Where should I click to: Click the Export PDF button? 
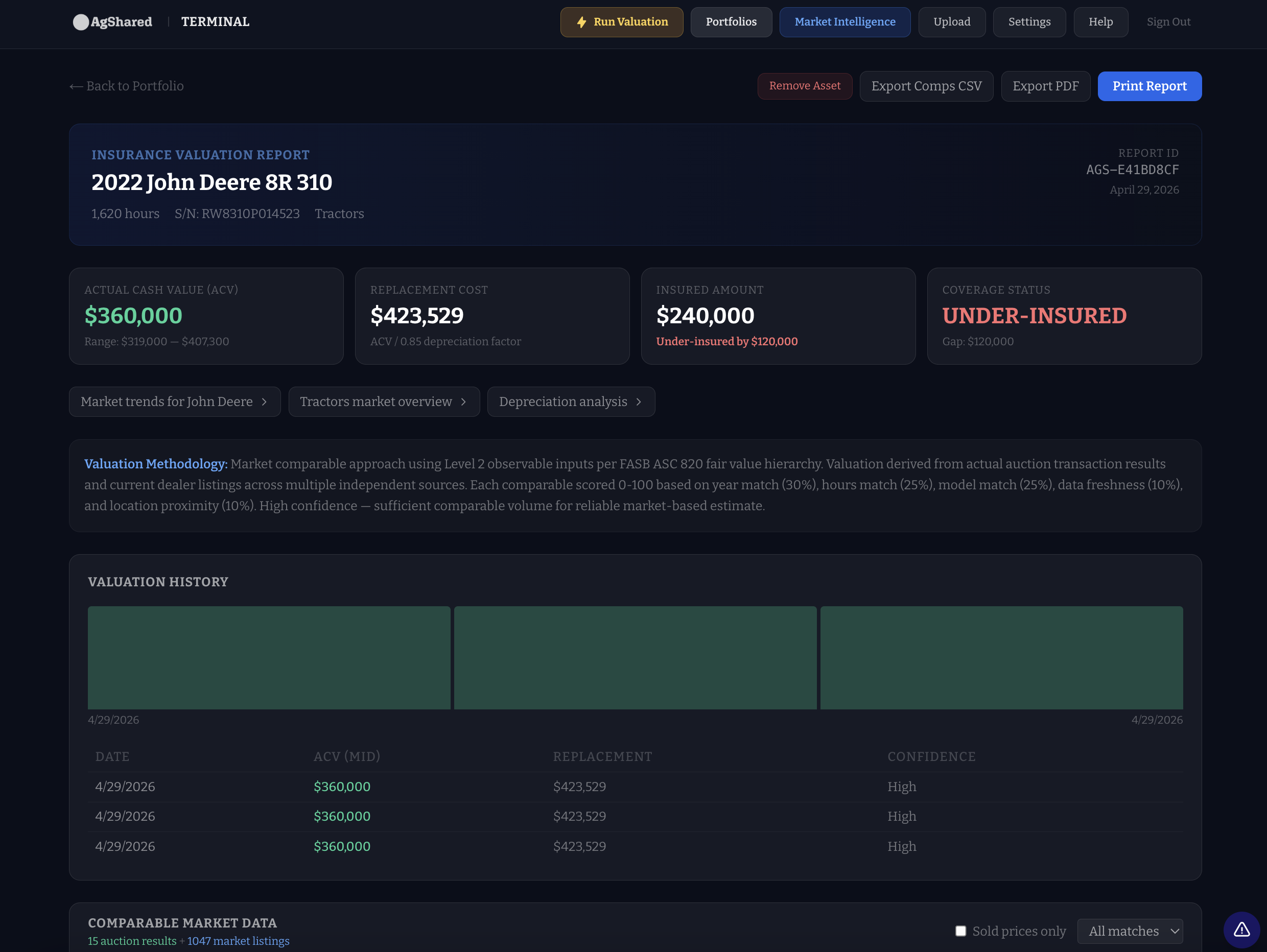(x=1045, y=86)
